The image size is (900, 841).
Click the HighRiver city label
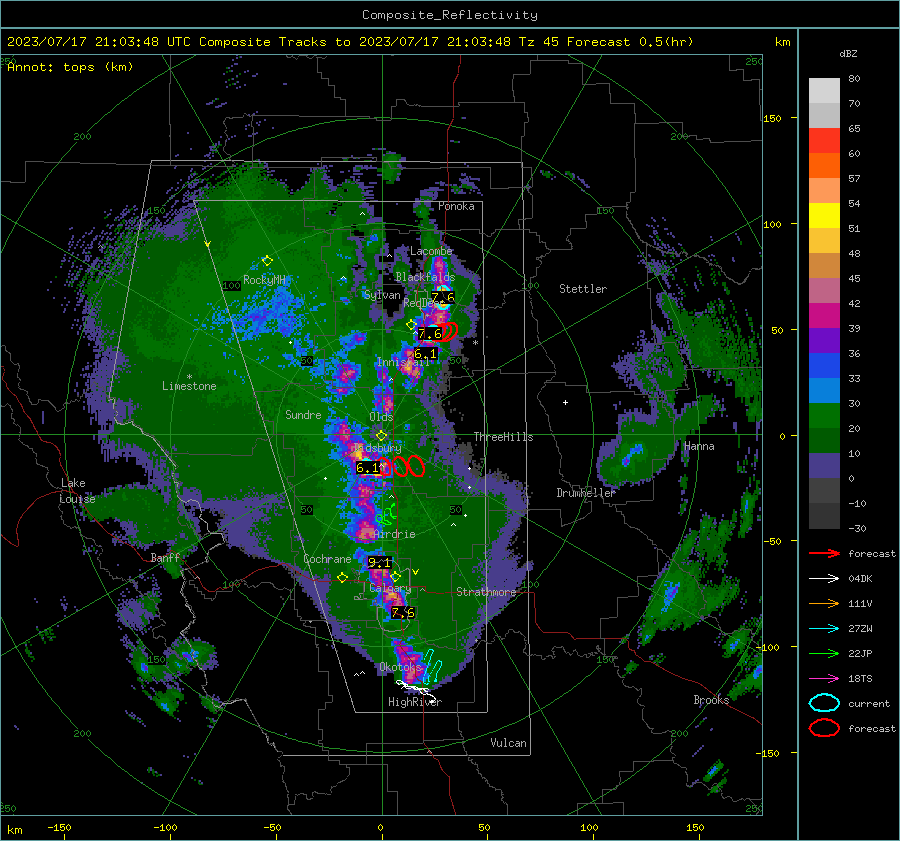click(x=415, y=702)
